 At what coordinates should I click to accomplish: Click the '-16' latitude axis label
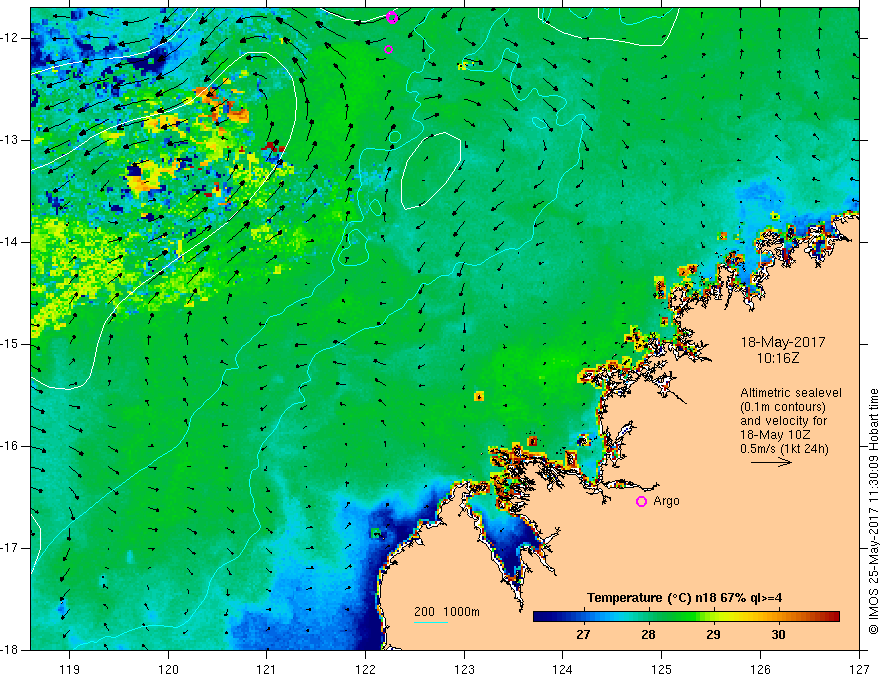coord(12,446)
